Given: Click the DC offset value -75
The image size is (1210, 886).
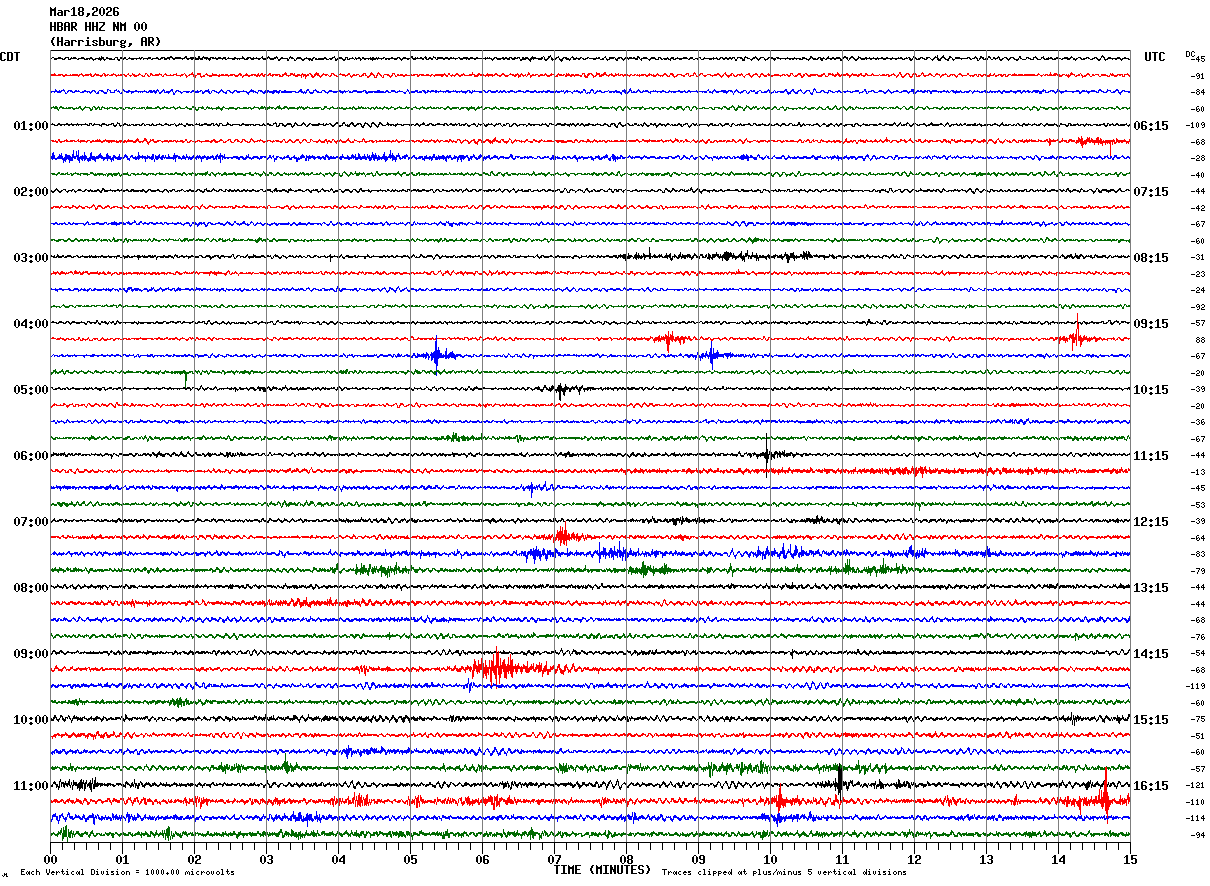Looking at the screenshot, I should [x=1197, y=720].
